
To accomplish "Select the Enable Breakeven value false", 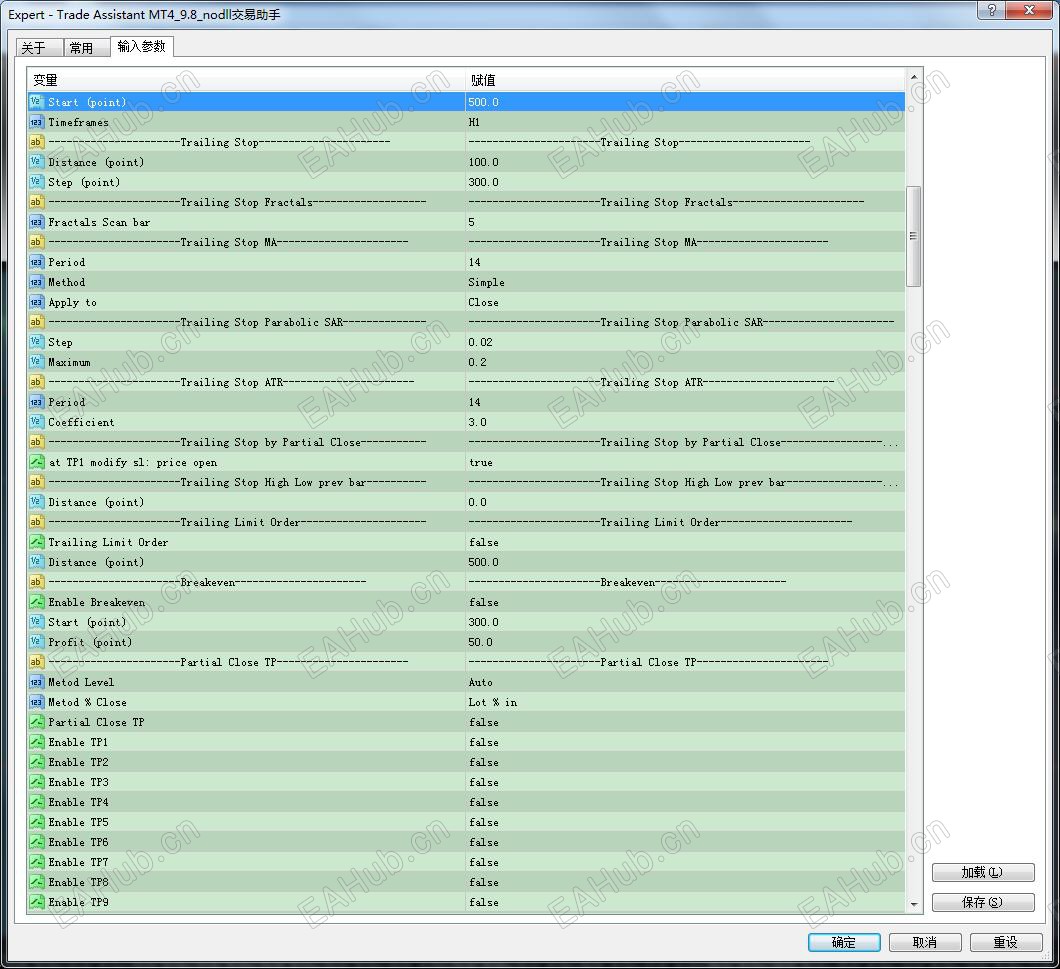I will click(483, 602).
